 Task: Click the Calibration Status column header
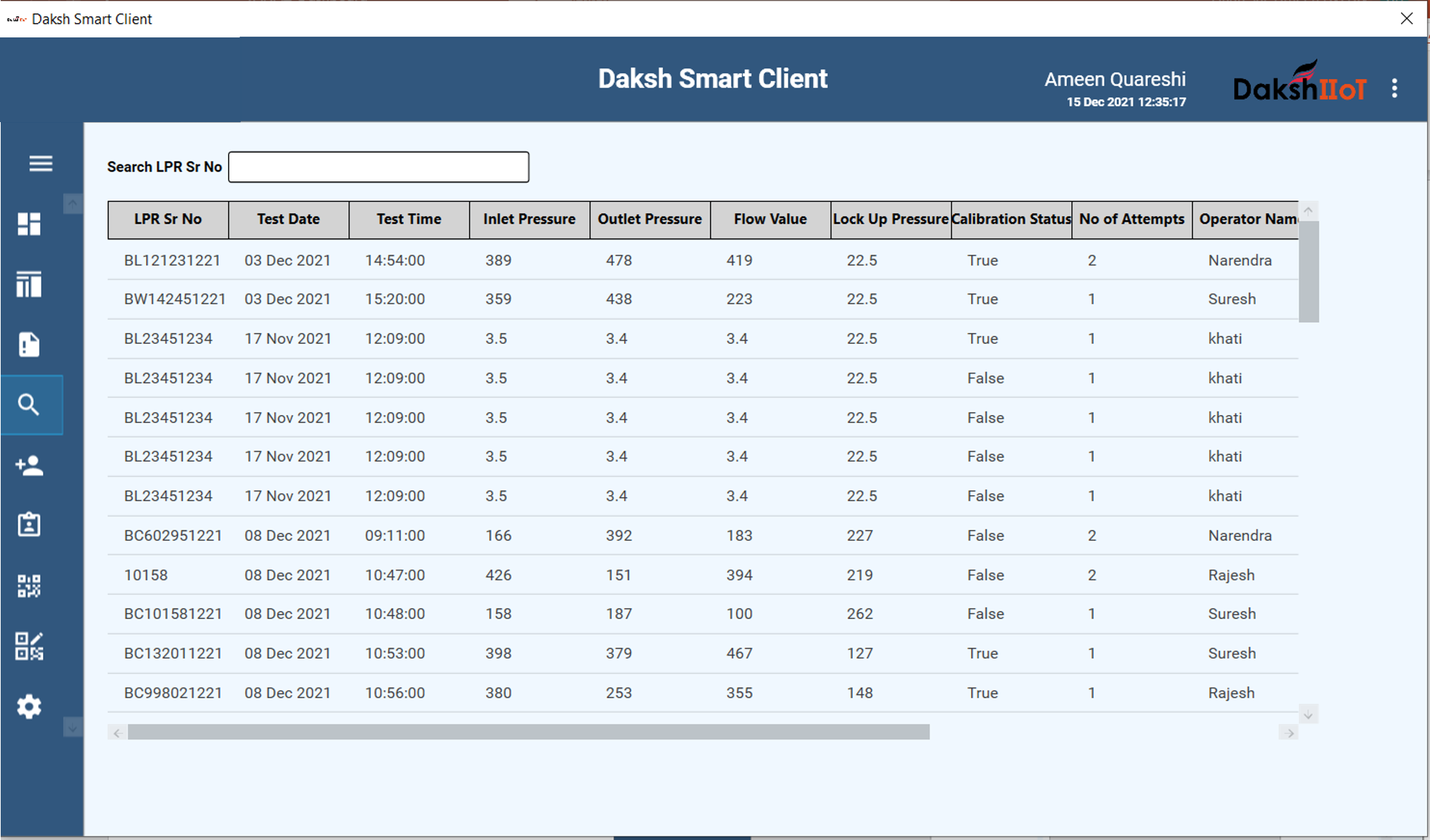[1011, 220]
